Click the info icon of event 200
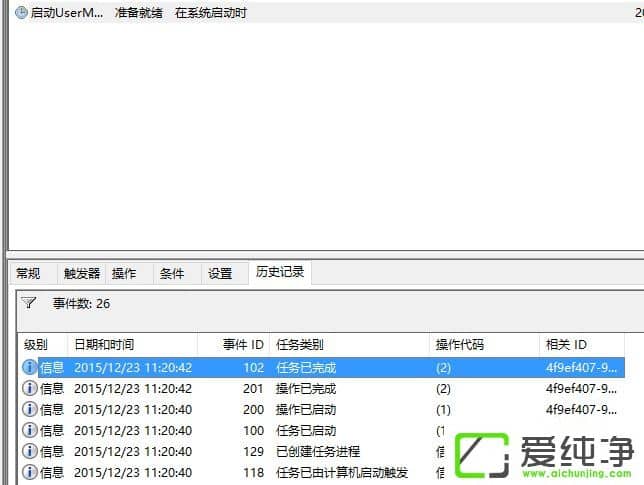The width and height of the screenshot is (644, 485). 29,409
